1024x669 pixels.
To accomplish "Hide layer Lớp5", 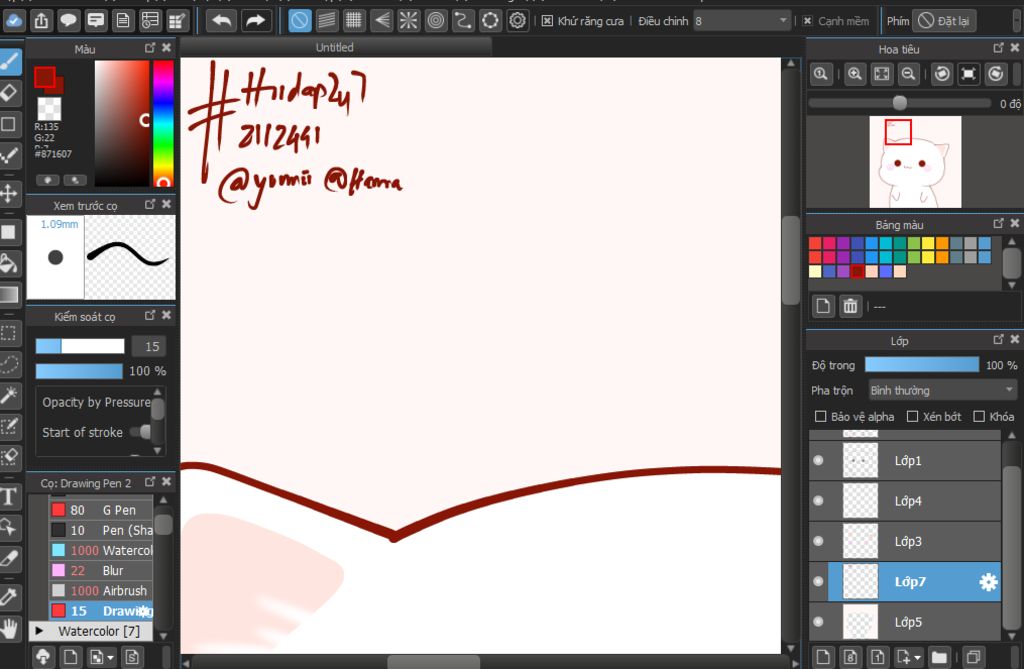I will pyautogui.click(x=818, y=622).
